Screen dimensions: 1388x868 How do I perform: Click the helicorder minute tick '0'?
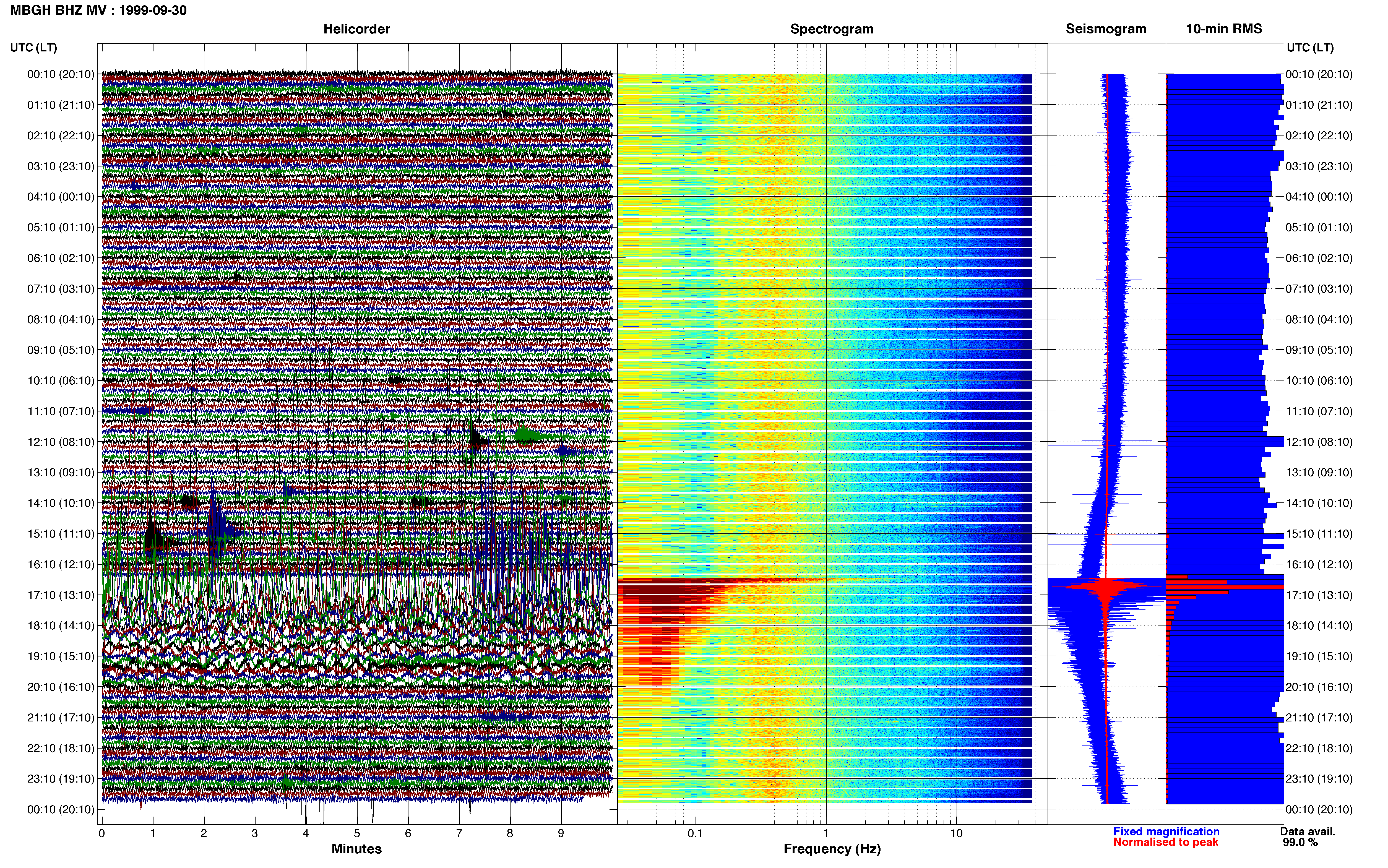pyautogui.click(x=101, y=833)
